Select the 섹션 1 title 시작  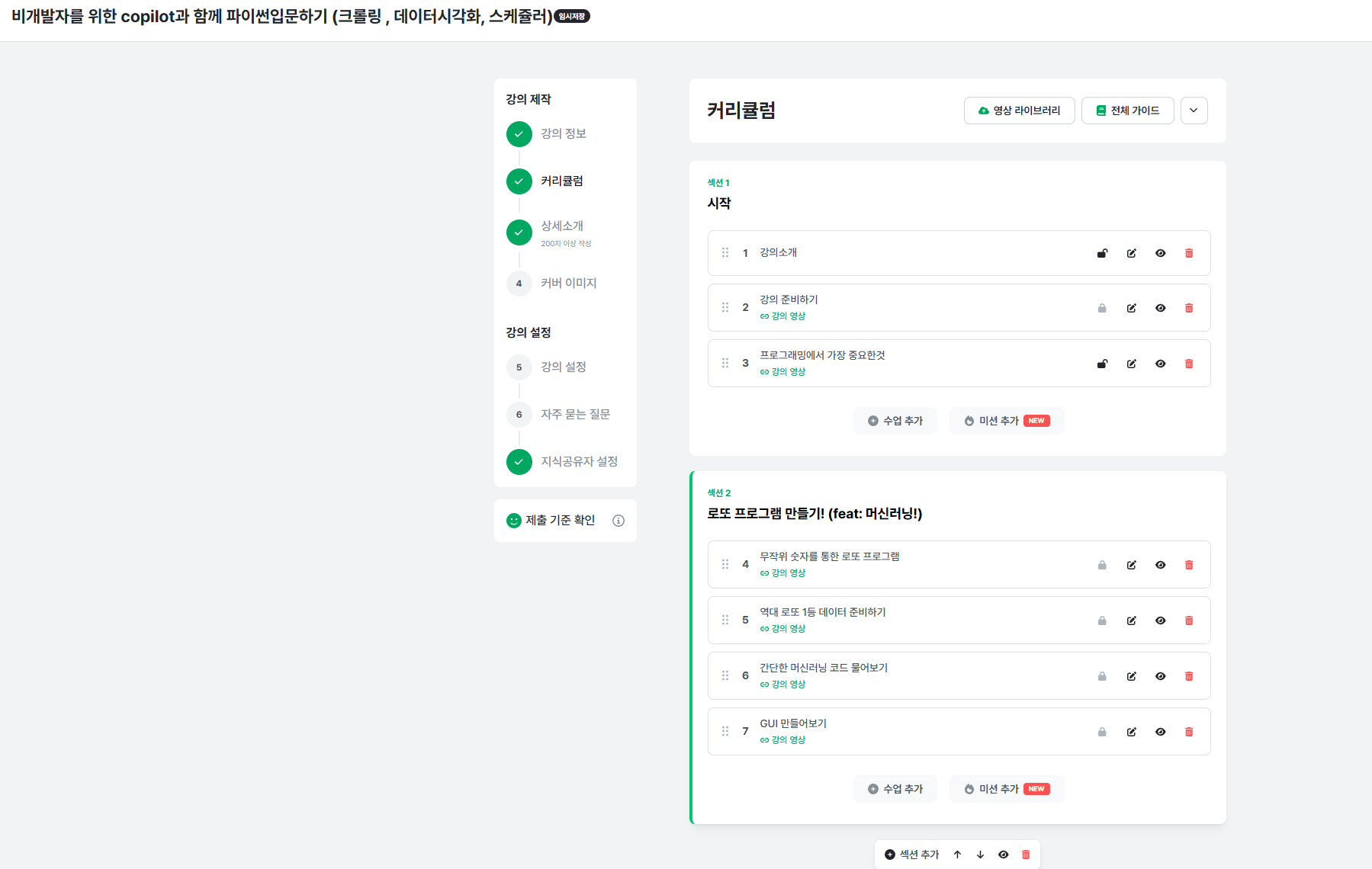coord(719,204)
